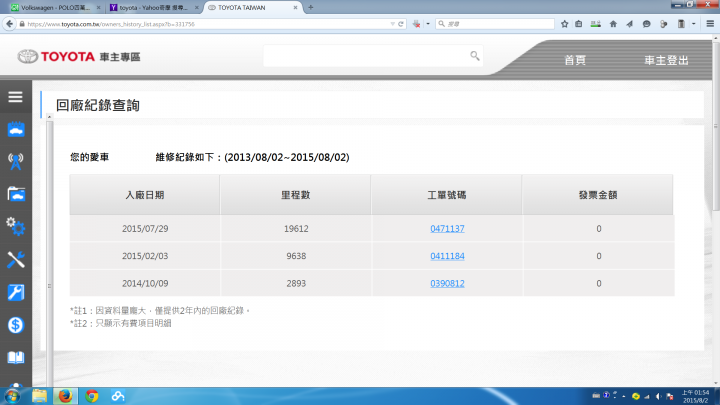Image resolution: width=720 pixels, height=405 pixels.
Task: Close the TOYOTA TAIWAN tab
Action: [x=295, y=7]
